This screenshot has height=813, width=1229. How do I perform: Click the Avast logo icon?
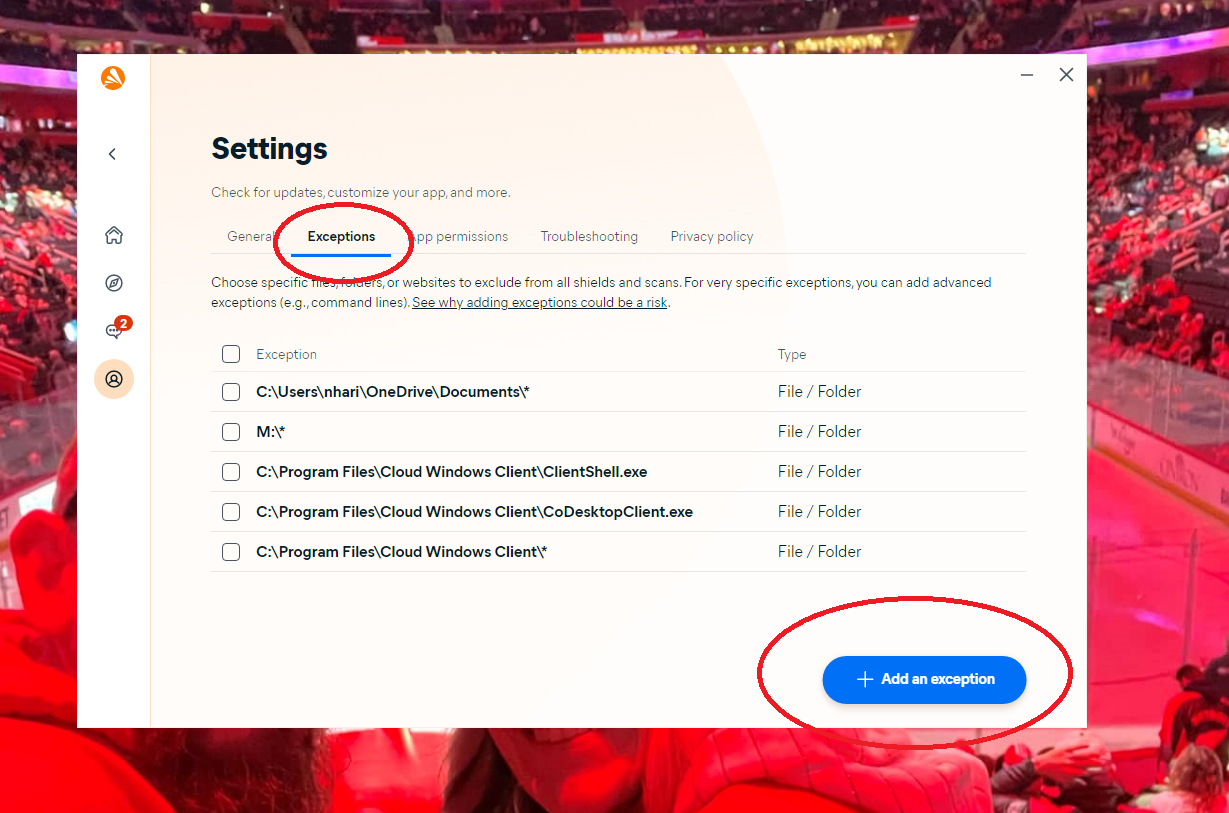113,77
